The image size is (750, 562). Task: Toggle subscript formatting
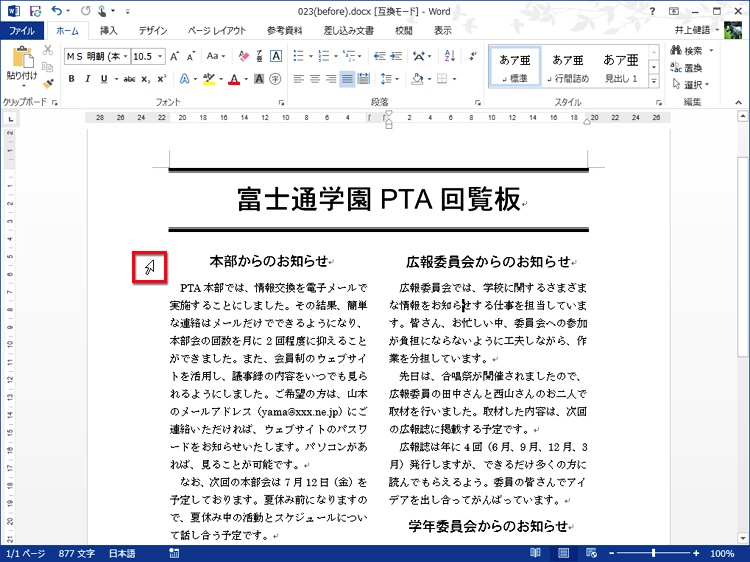click(x=145, y=79)
